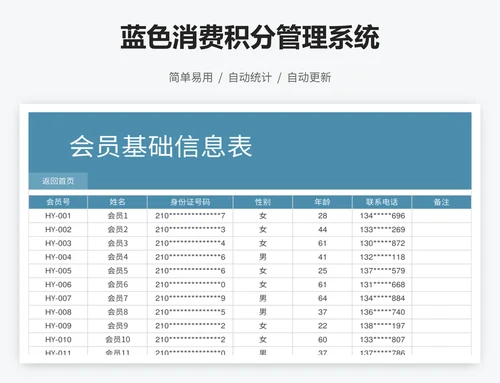The height and width of the screenshot is (383, 500).
Task: Click age cell 22 in HY-009 row
Action: tap(322, 326)
